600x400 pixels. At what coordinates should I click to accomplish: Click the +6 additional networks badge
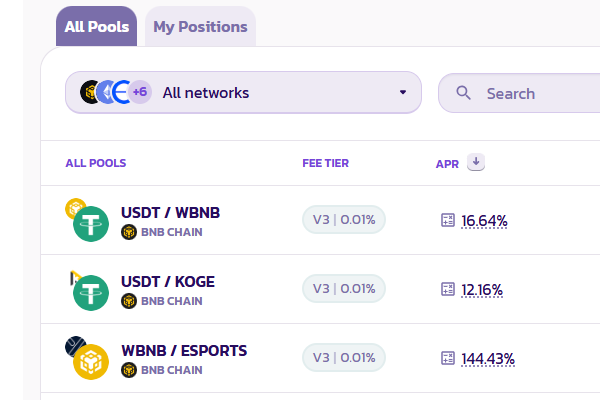(x=140, y=93)
